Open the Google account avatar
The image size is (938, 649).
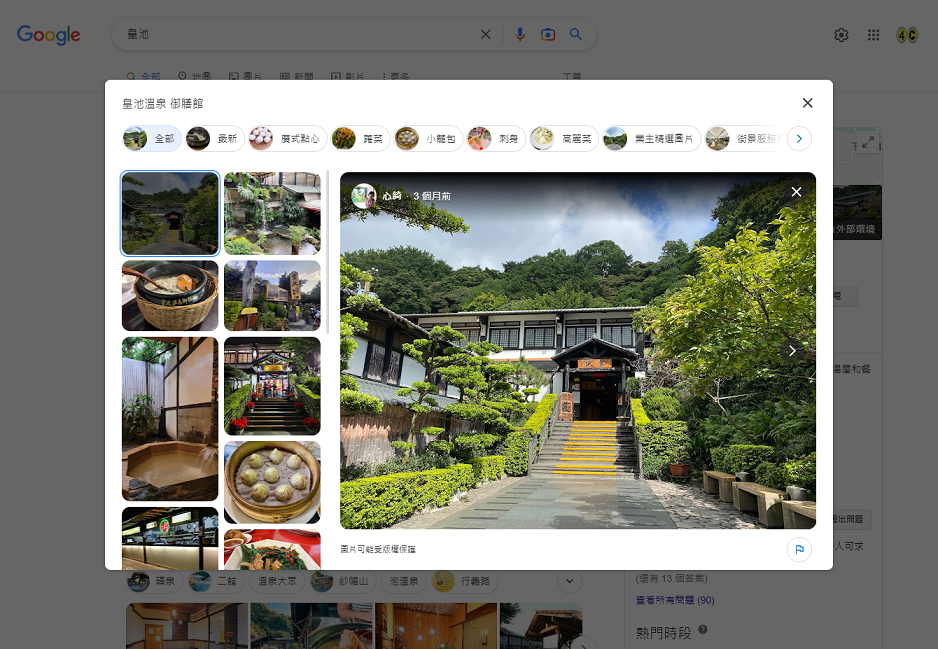[907, 35]
